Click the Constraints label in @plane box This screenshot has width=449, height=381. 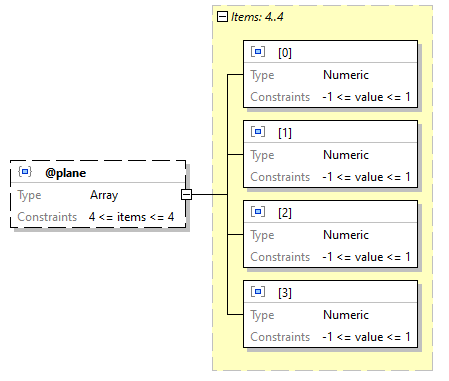47,217
